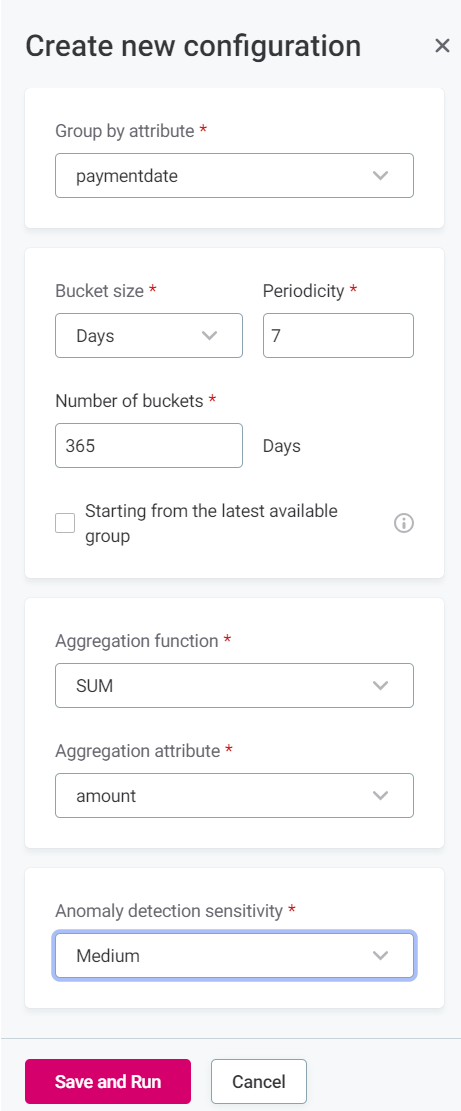The height and width of the screenshot is (1111, 461).
Task: Click the chevron arrow in the amount dropdown
Action: [x=381, y=796]
